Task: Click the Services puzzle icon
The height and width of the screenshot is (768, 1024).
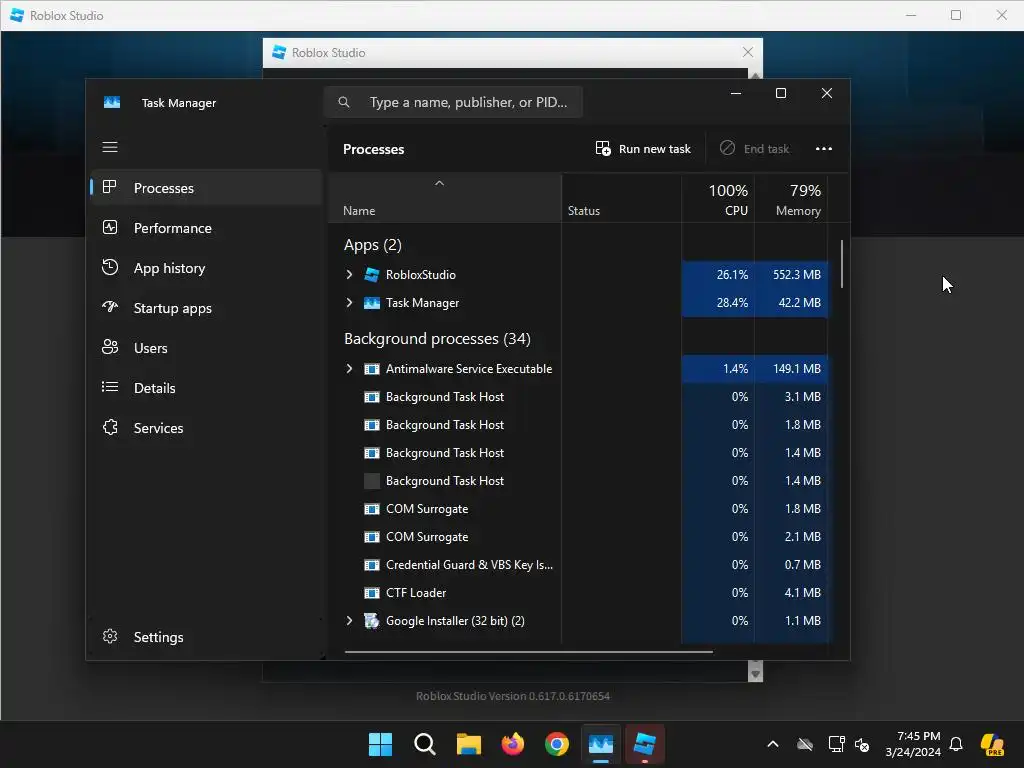Action: (110, 427)
